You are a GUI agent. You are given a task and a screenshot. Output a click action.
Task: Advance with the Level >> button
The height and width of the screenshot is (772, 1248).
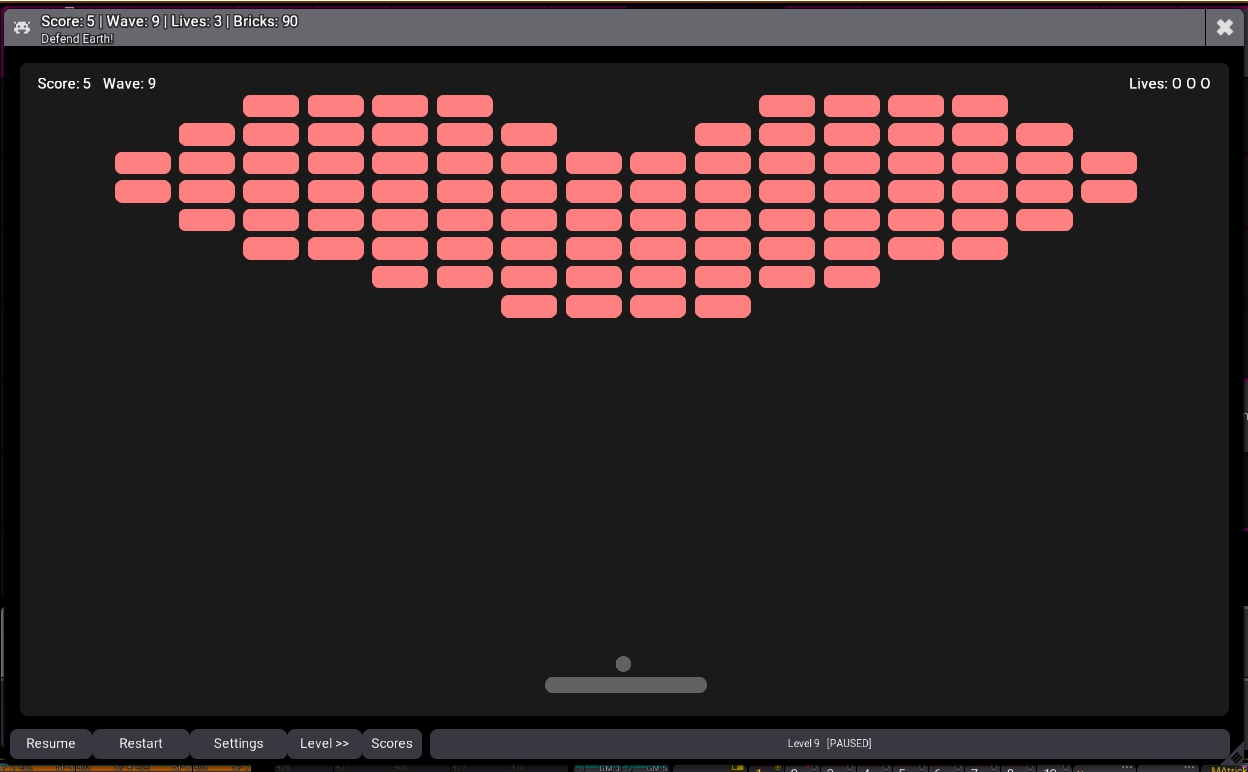(x=324, y=743)
